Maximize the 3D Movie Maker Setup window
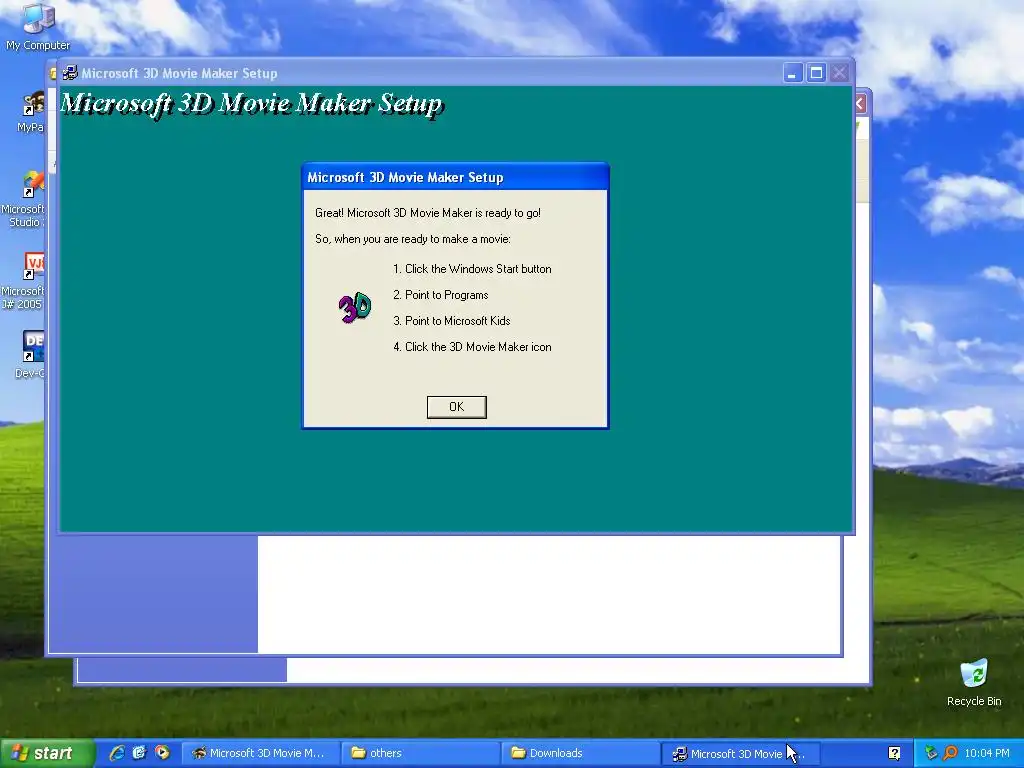The height and width of the screenshot is (768, 1024). (816, 73)
